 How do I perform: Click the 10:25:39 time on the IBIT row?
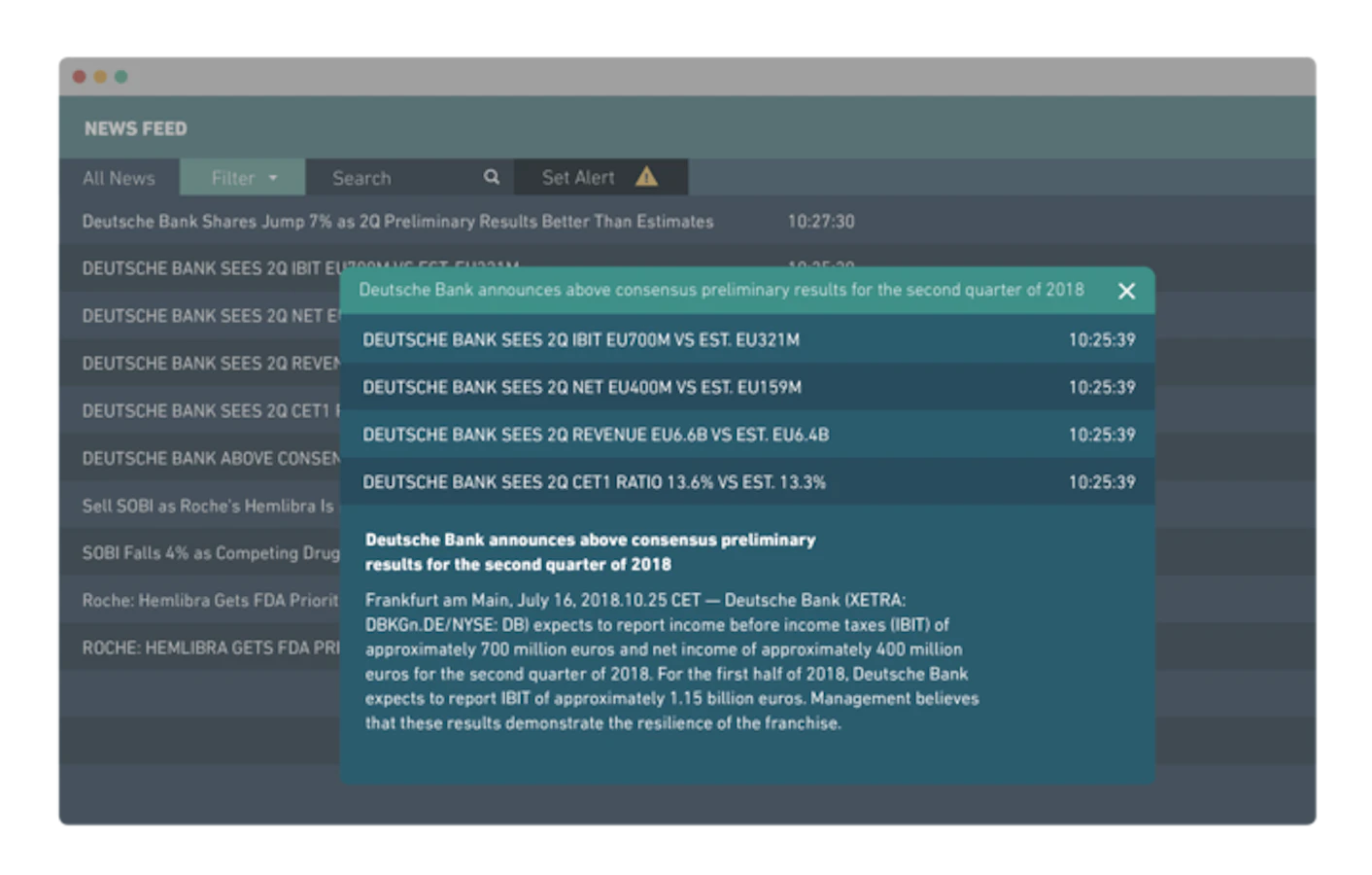(x=1102, y=339)
